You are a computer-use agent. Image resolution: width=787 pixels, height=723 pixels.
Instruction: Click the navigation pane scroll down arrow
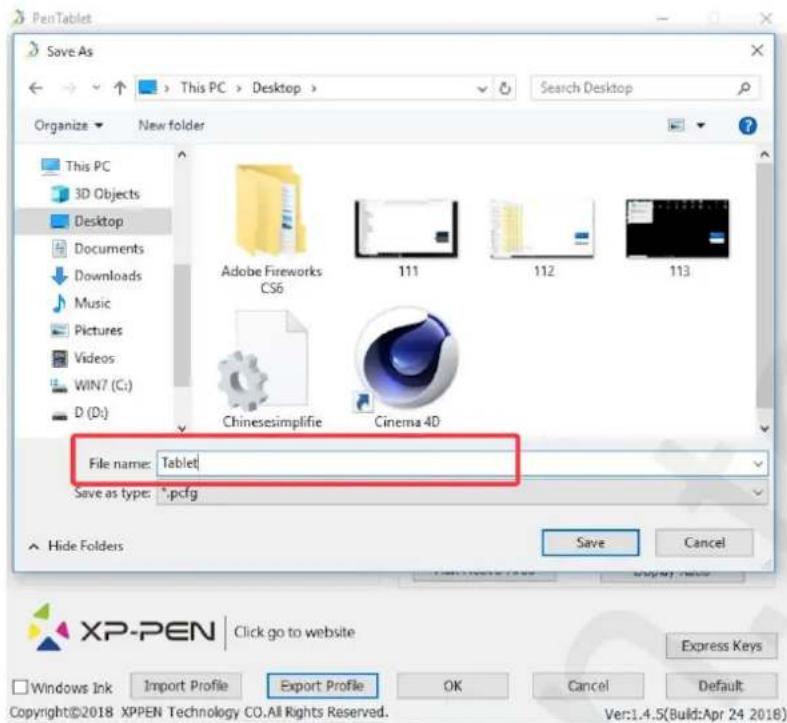coord(182,428)
